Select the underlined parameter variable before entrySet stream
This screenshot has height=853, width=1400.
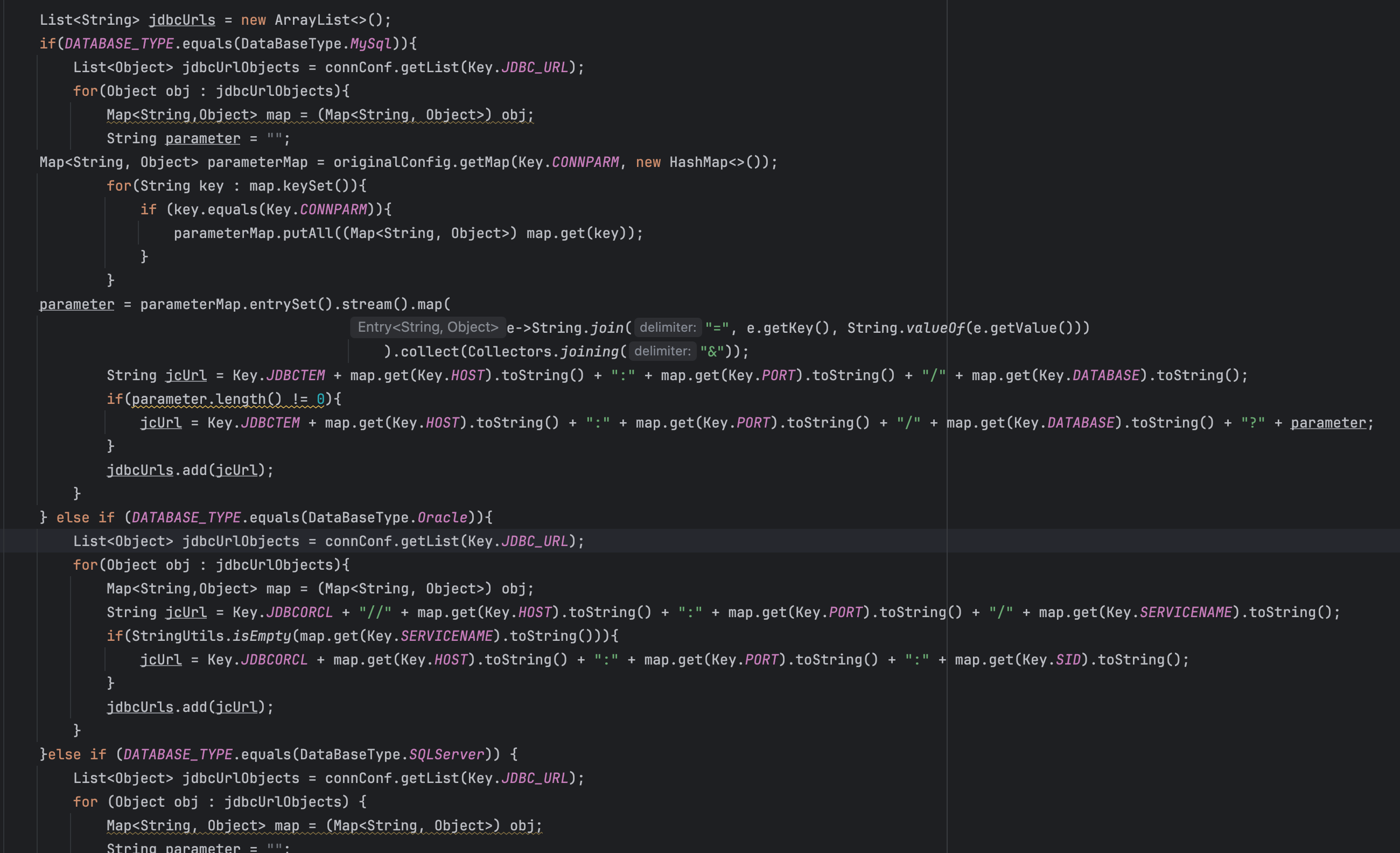pos(76,304)
